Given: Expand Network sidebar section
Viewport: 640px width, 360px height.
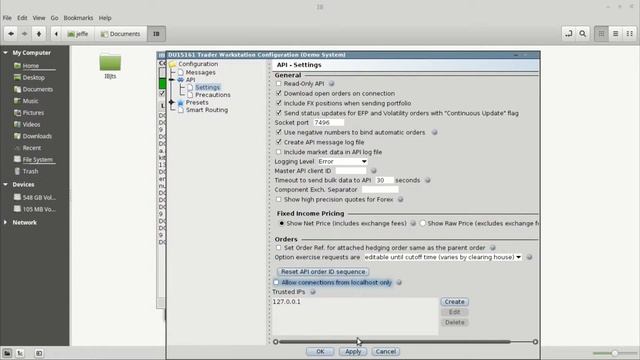Looking at the screenshot, I should (5, 222).
